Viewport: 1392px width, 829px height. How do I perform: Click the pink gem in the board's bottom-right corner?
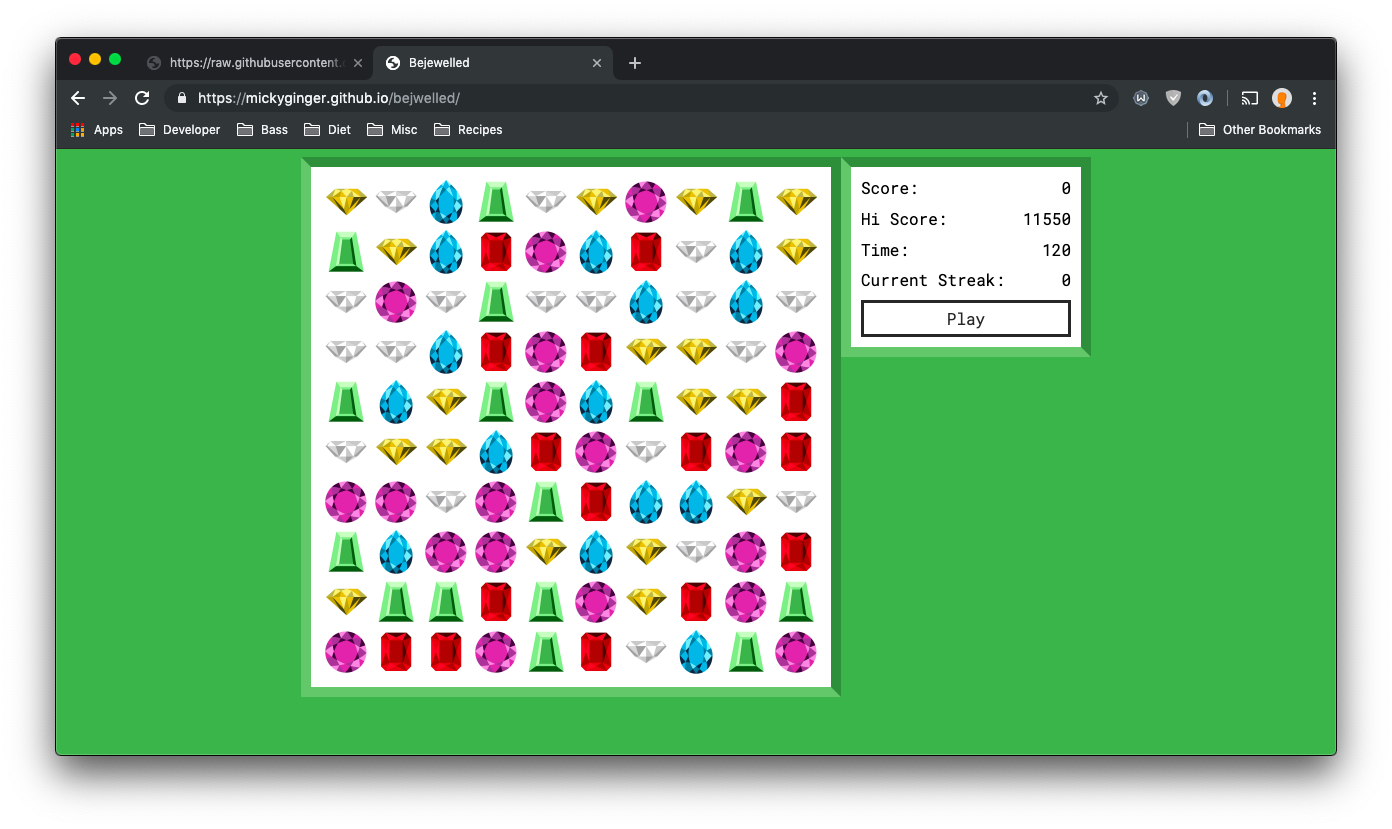(796, 651)
